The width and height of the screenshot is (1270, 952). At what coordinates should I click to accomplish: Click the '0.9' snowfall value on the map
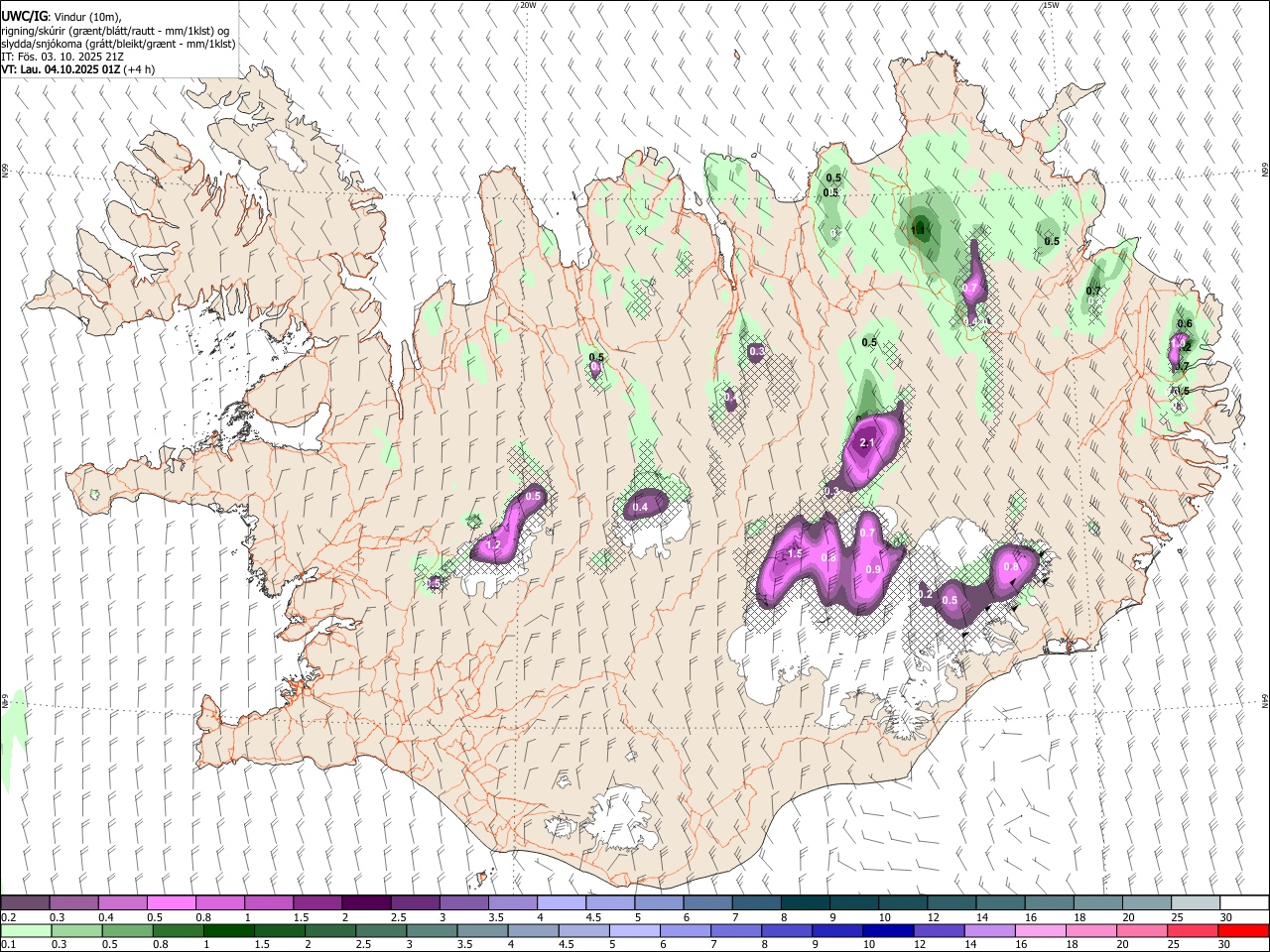(x=873, y=569)
